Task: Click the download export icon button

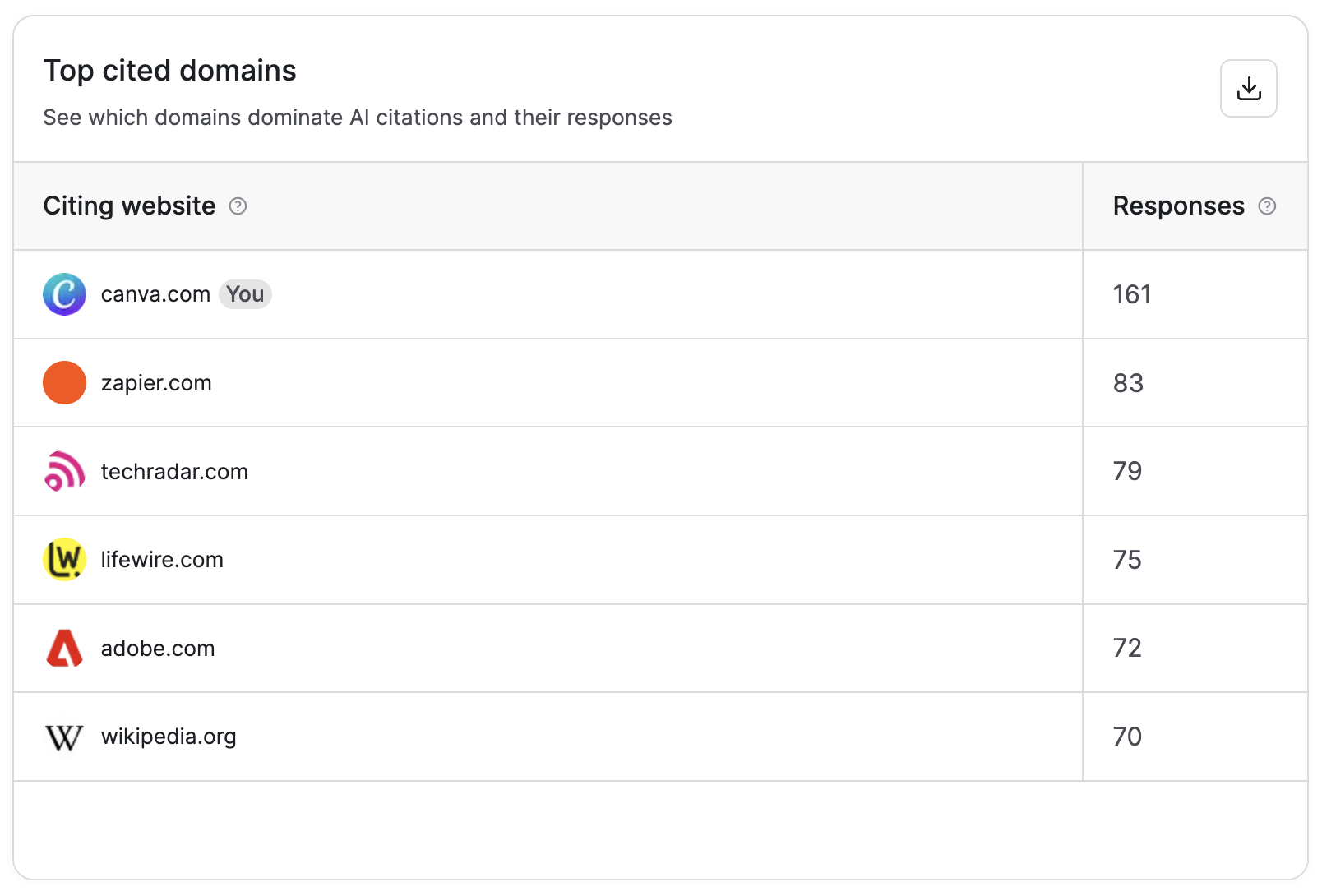Action: 1248,88
